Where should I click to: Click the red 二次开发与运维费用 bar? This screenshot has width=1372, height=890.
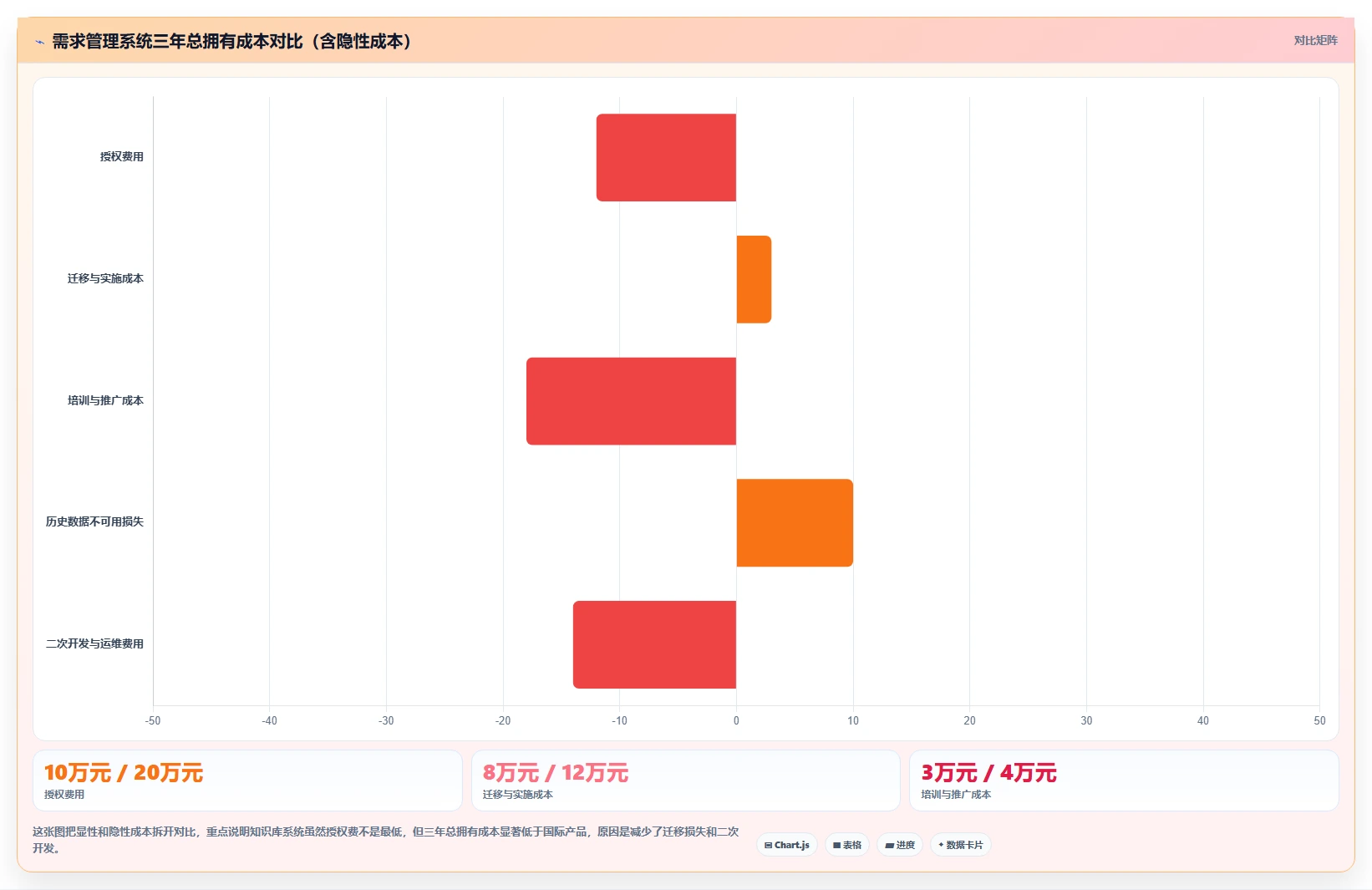pyautogui.click(x=654, y=644)
